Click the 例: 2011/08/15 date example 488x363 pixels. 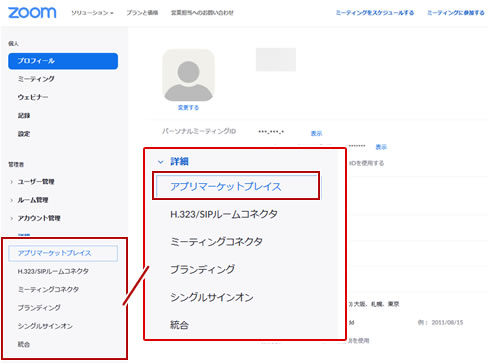coord(440,322)
